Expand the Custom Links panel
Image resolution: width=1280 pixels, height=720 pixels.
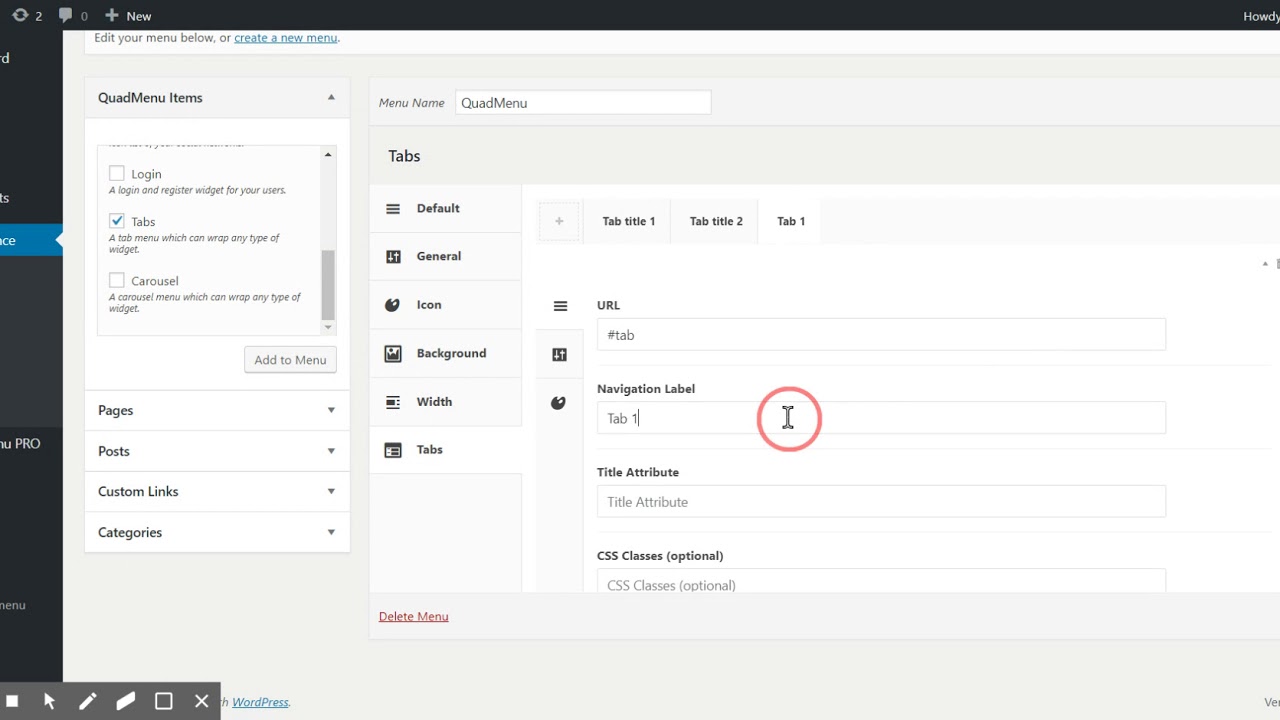331,492
